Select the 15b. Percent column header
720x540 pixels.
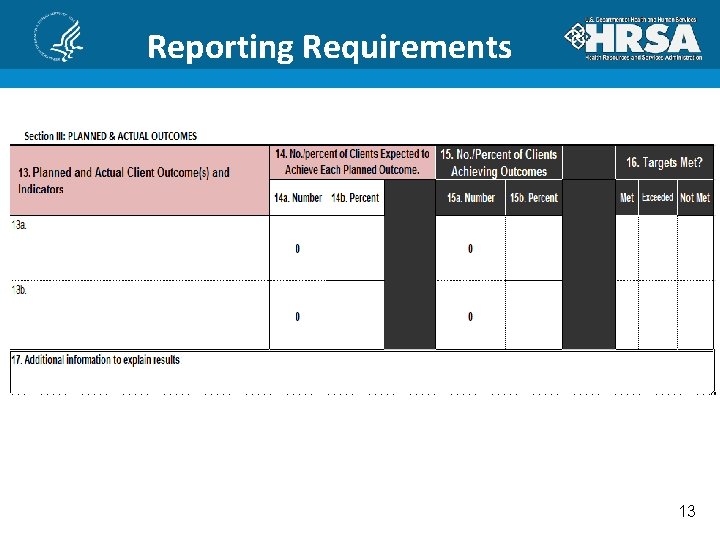(534, 198)
